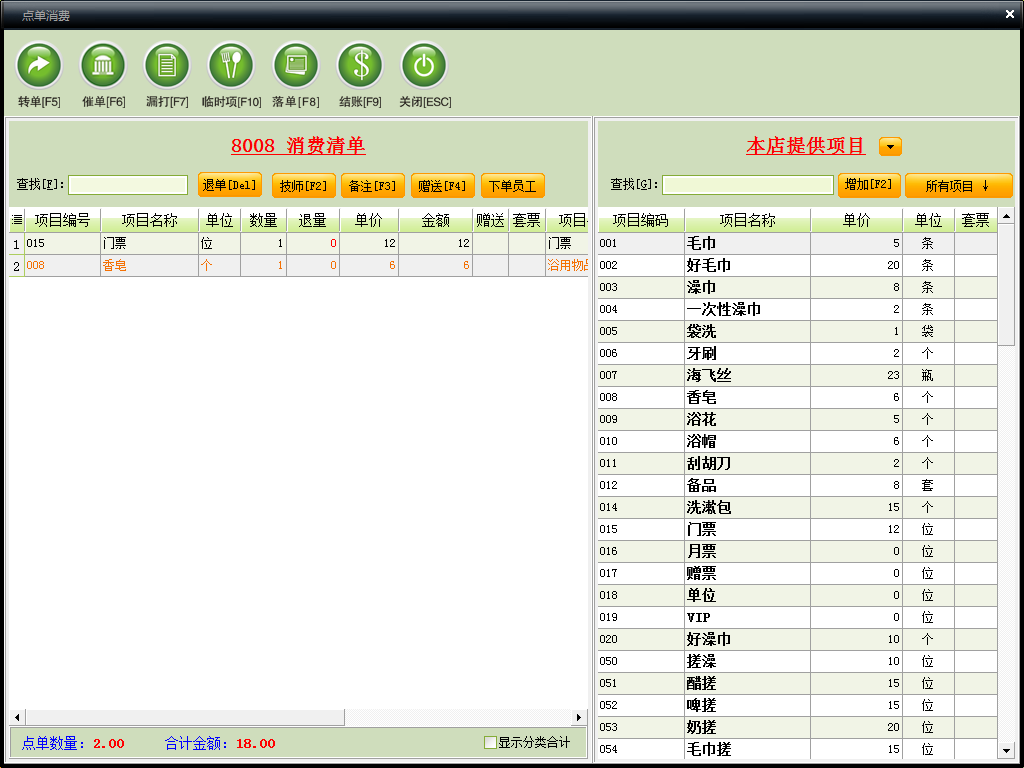Select item 052 啤搓

(797, 705)
